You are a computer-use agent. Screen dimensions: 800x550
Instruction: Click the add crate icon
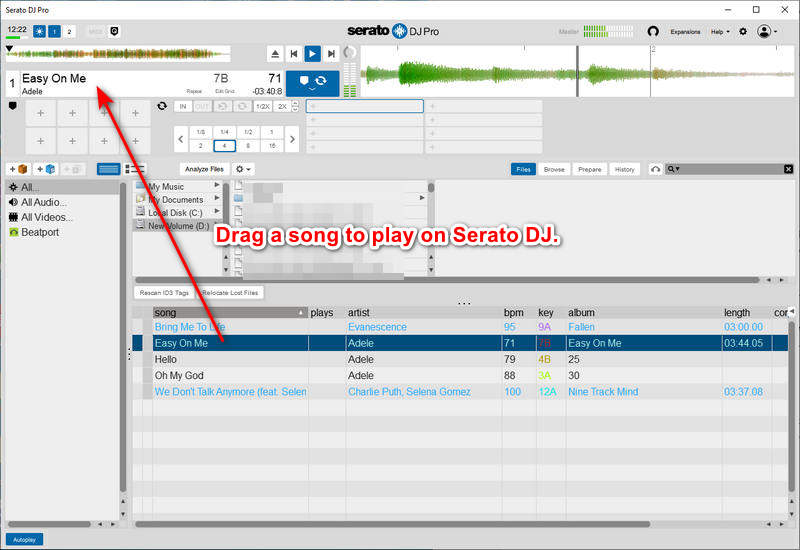pyautogui.click(x=19, y=169)
